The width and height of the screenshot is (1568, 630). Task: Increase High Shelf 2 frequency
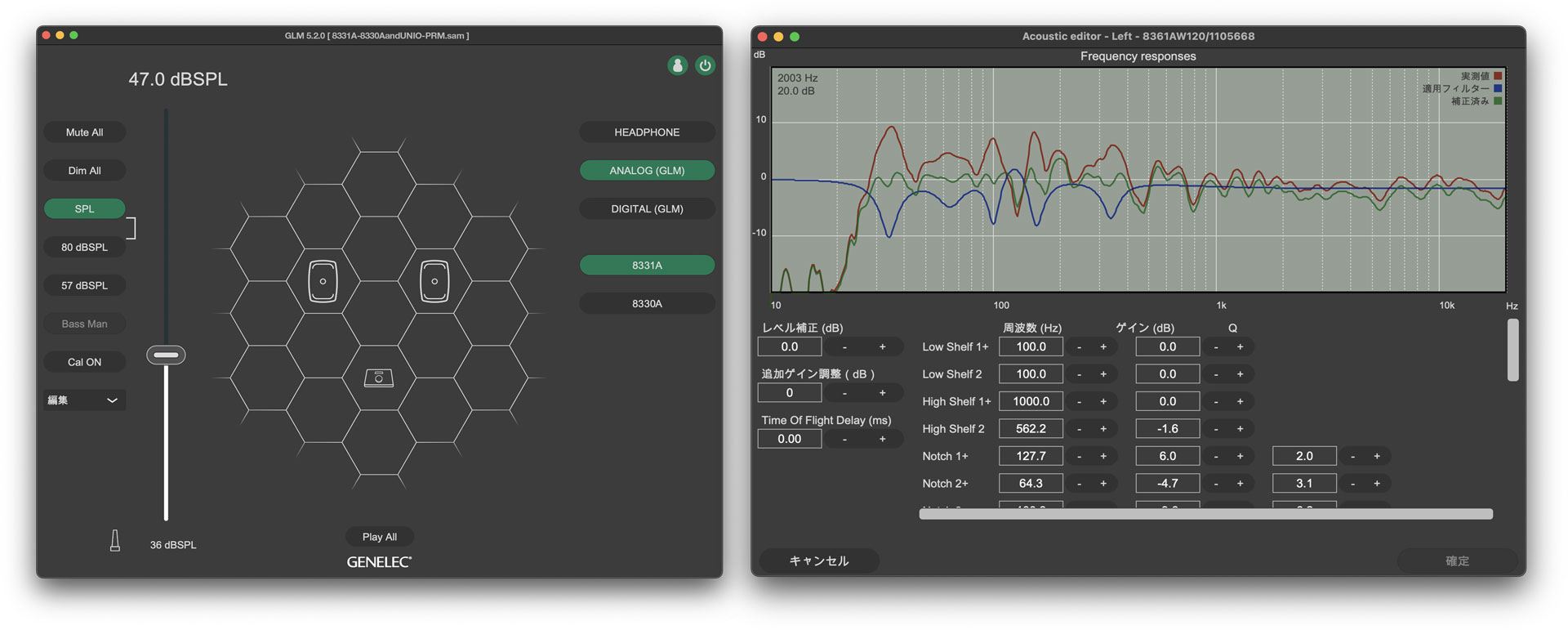pyautogui.click(x=1103, y=429)
